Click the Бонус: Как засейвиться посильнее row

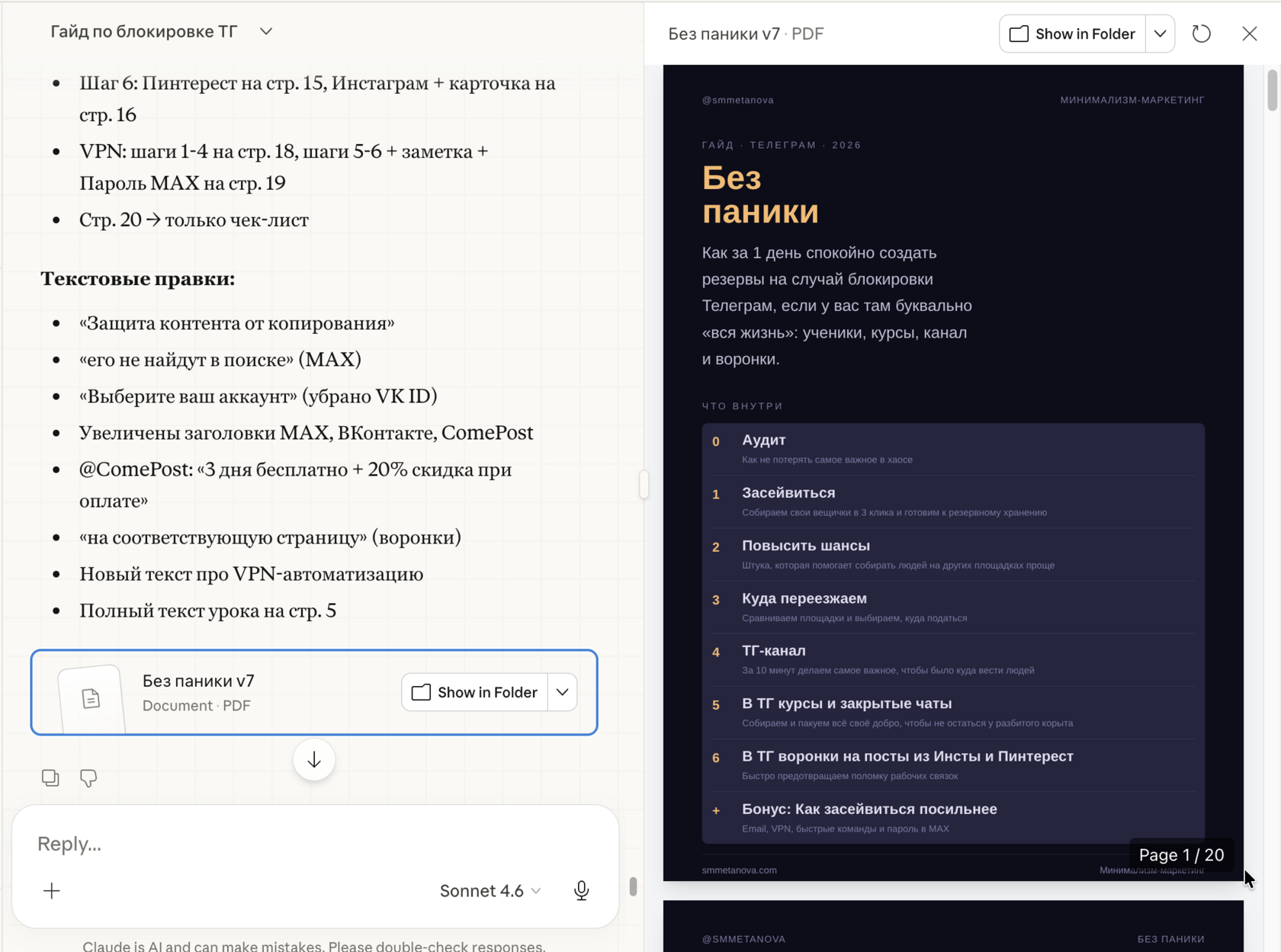point(953,817)
